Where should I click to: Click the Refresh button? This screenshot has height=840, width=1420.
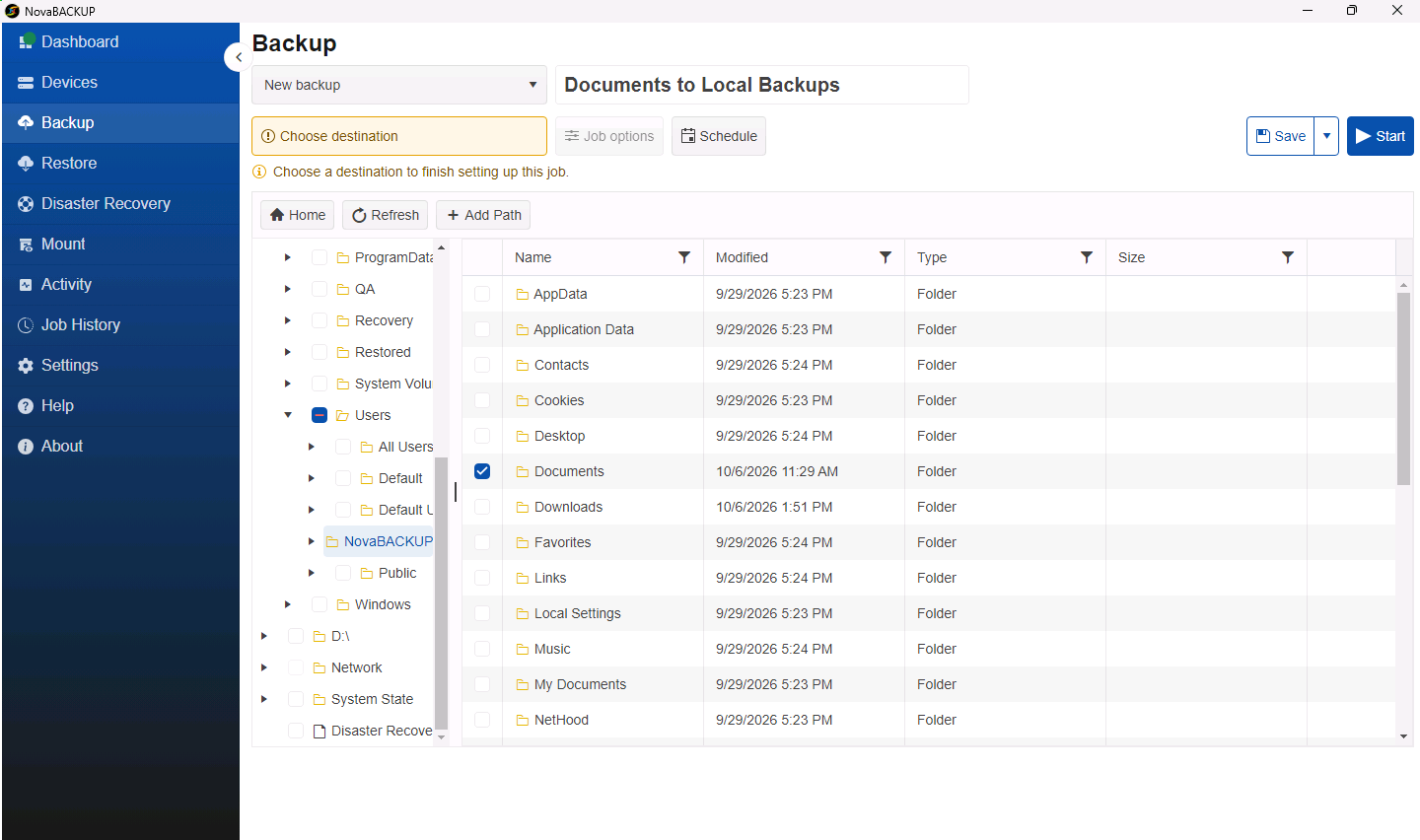coord(386,215)
